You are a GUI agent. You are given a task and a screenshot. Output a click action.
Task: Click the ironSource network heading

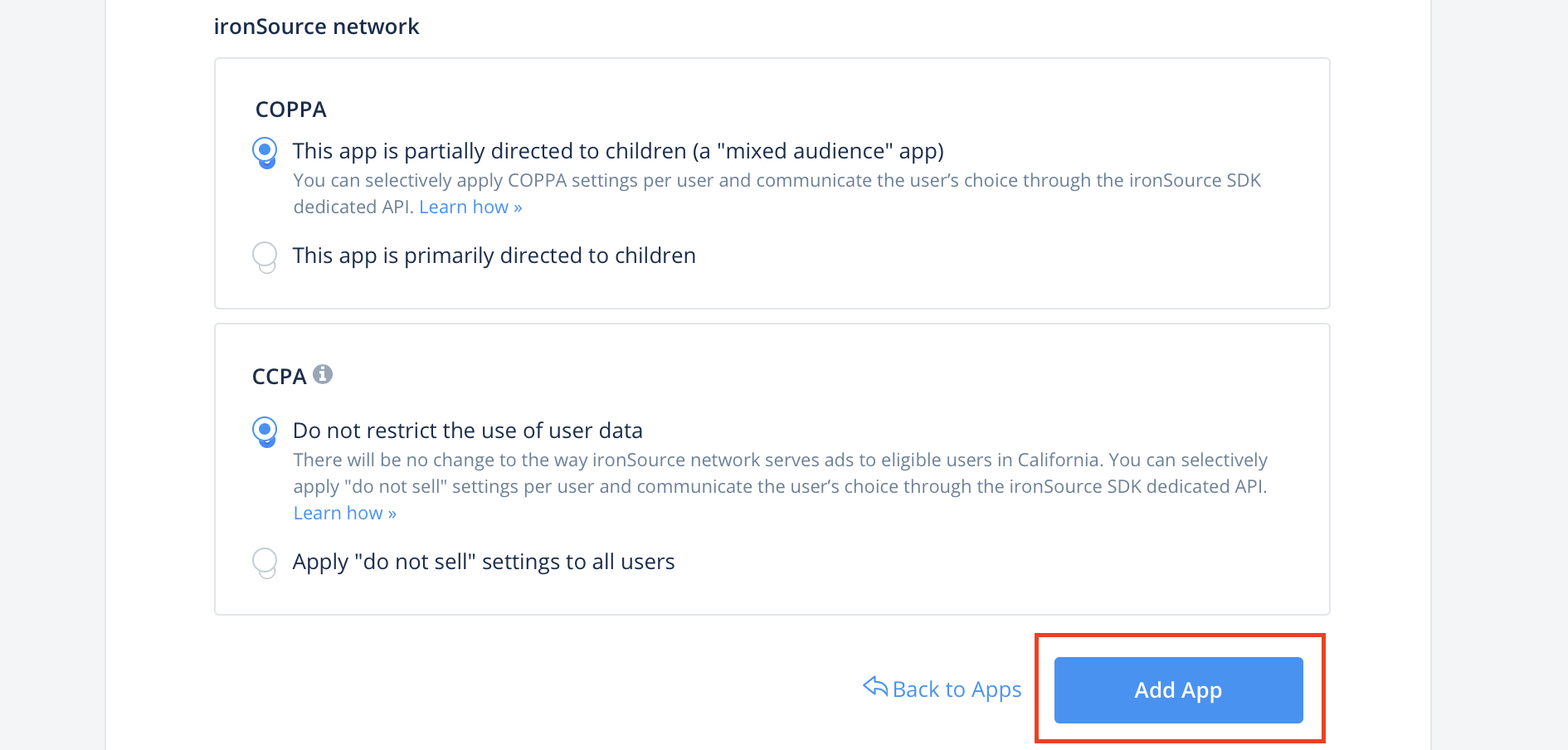(x=316, y=27)
